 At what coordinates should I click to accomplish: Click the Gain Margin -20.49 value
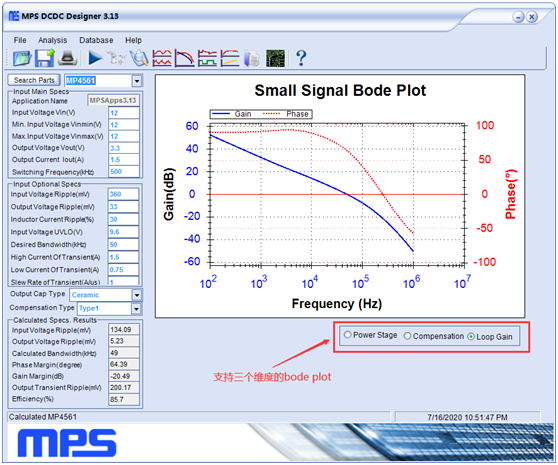tap(124, 376)
